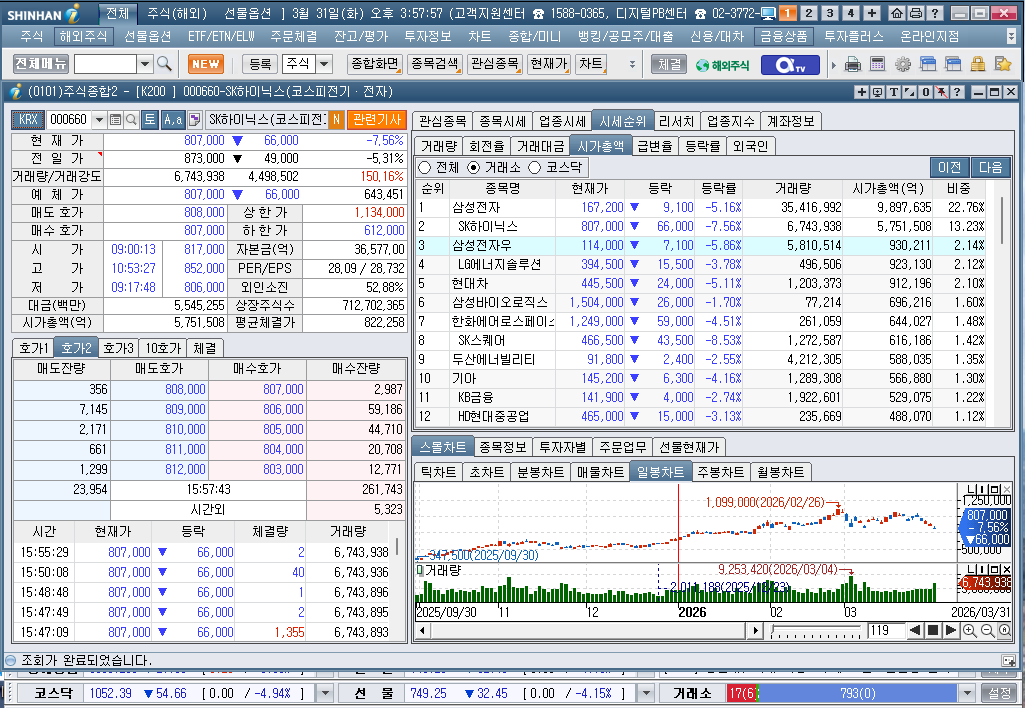This screenshot has width=1025, height=708.
Task: Switch to virtual screen 2
Action: pos(809,13)
